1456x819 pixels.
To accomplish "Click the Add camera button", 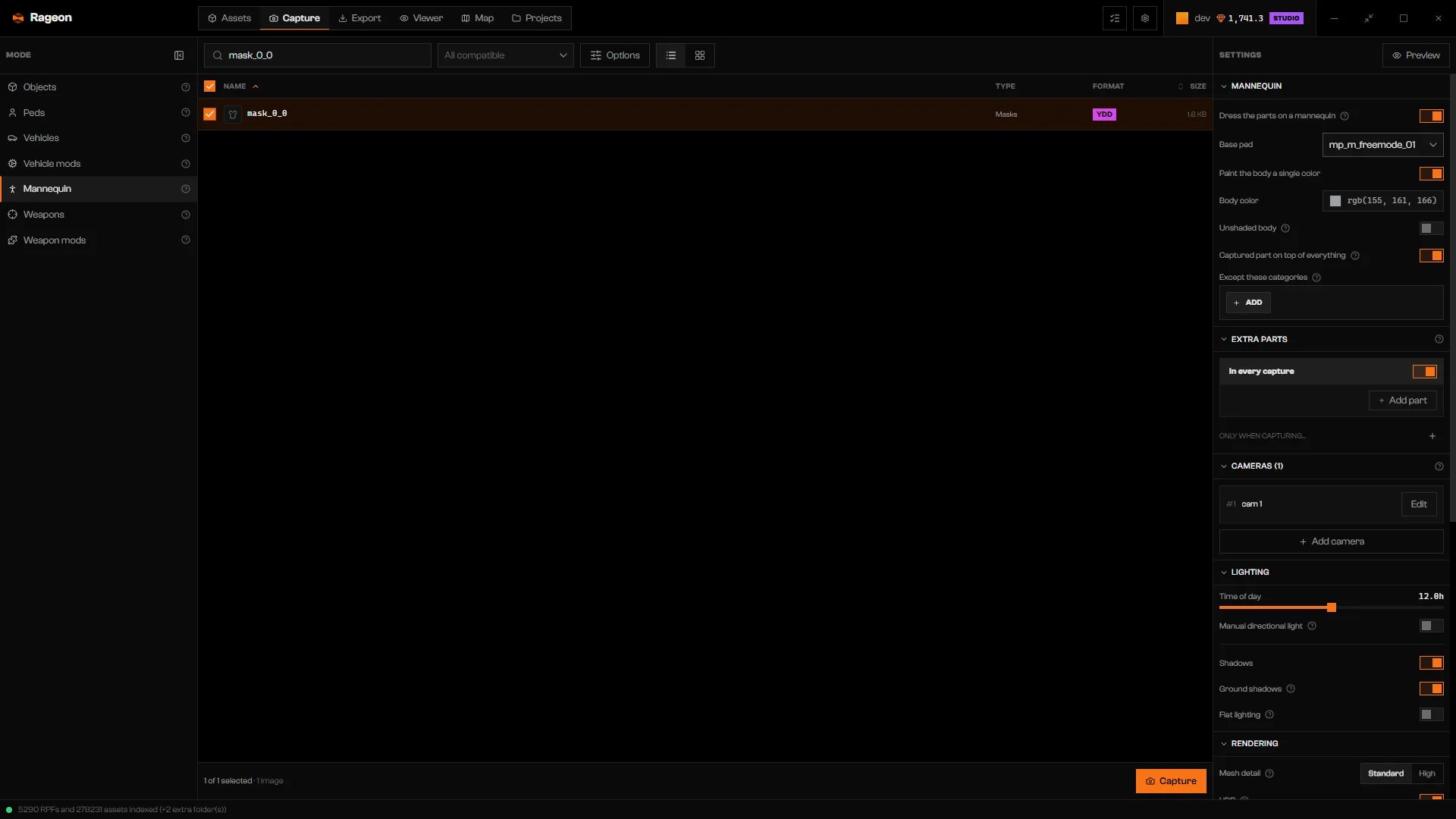I will [x=1331, y=541].
